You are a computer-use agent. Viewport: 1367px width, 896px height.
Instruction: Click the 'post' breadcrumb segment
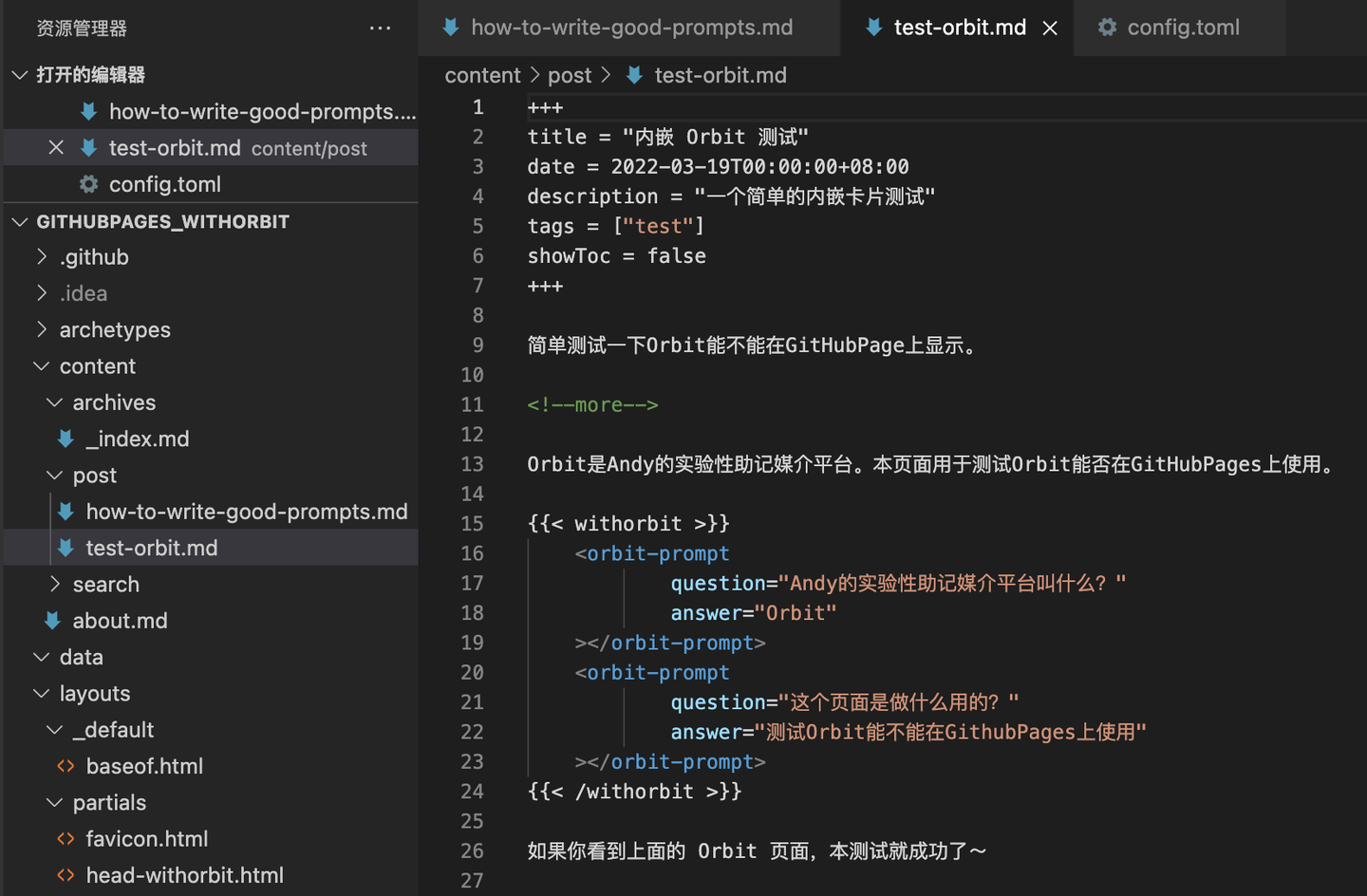coord(569,75)
